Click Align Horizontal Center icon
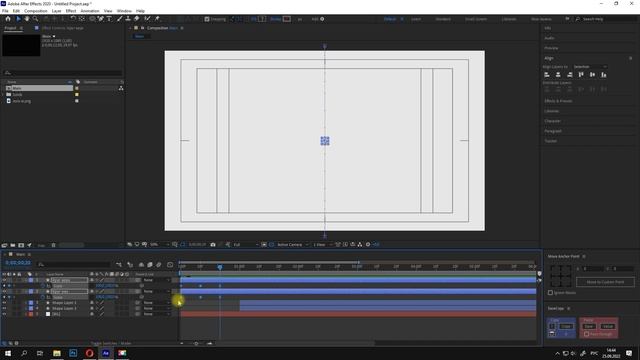The image size is (640, 360). click(558, 75)
